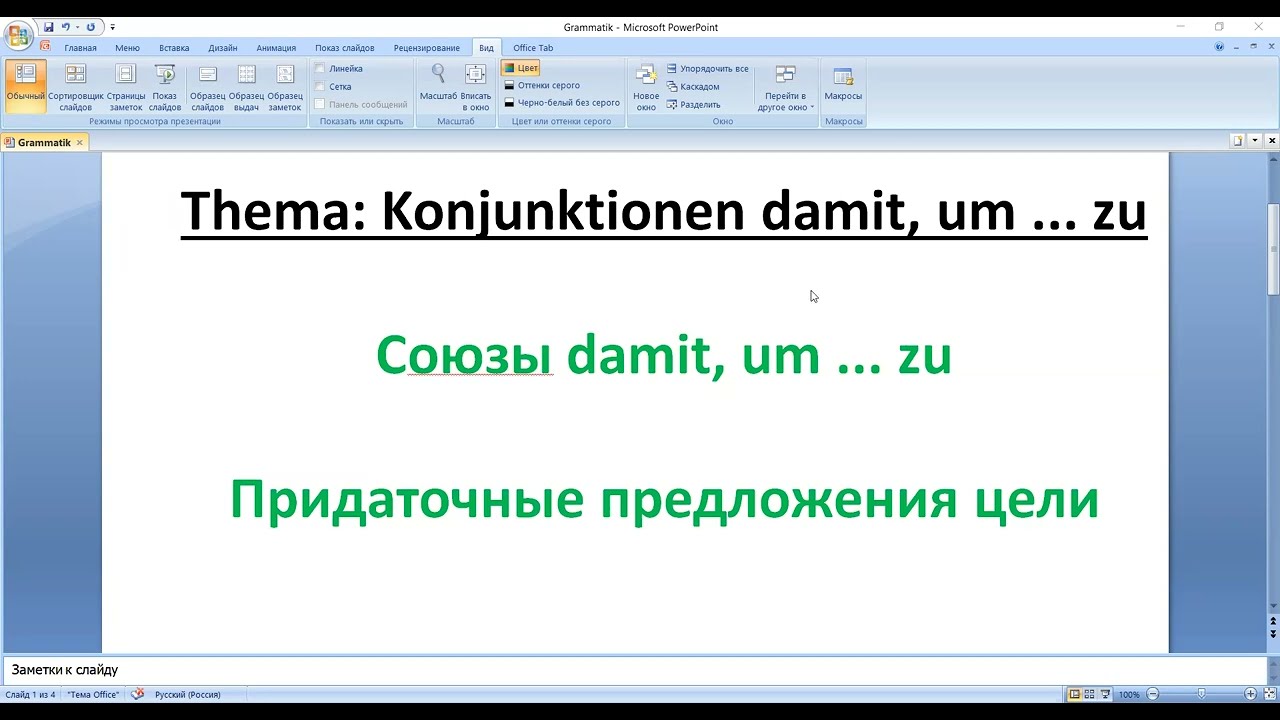Open Образец выдач master view
This screenshot has width=1280, height=720.
(x=246, y=86)
